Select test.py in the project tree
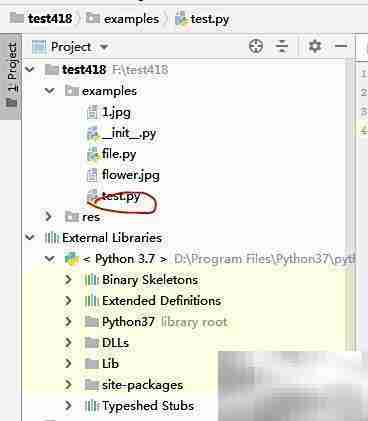This screenshot has width=368, height=421. tap(121, 196)
